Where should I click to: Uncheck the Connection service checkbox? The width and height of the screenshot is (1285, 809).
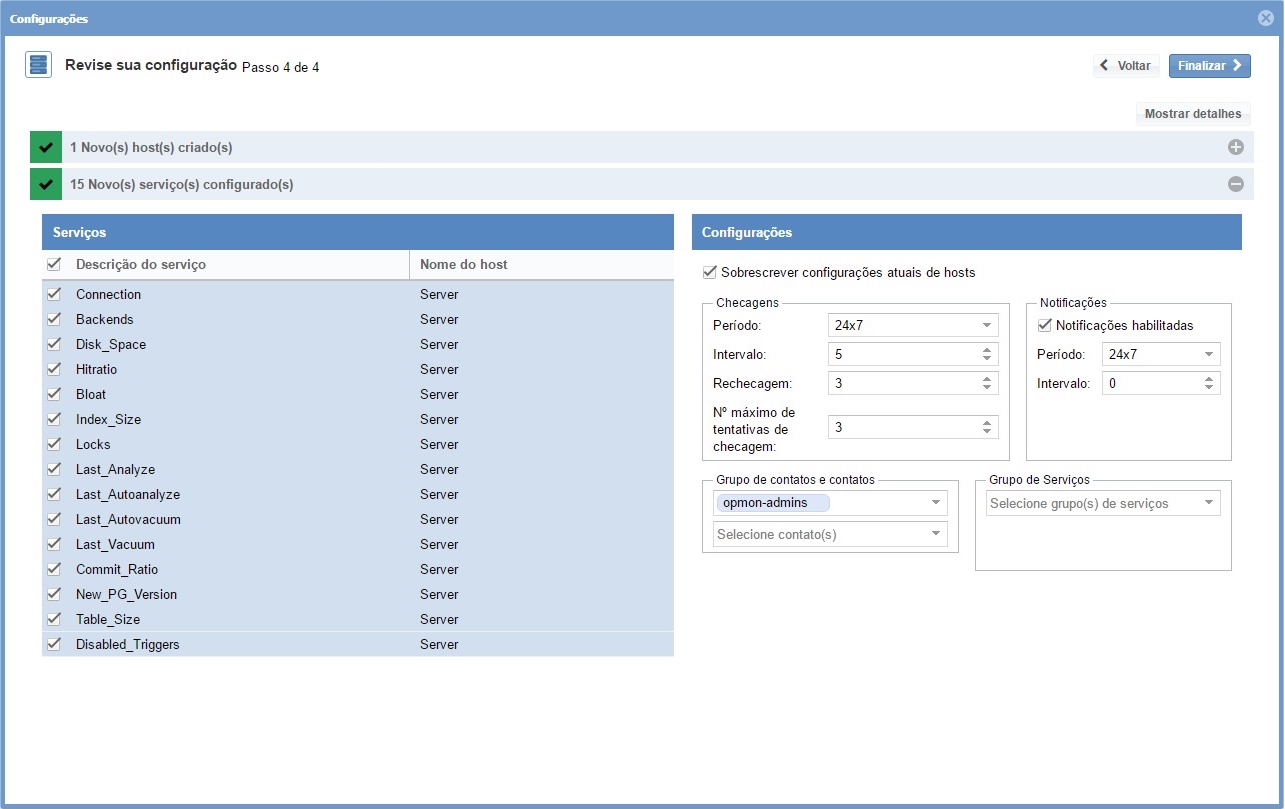click(x=54, y=294)
